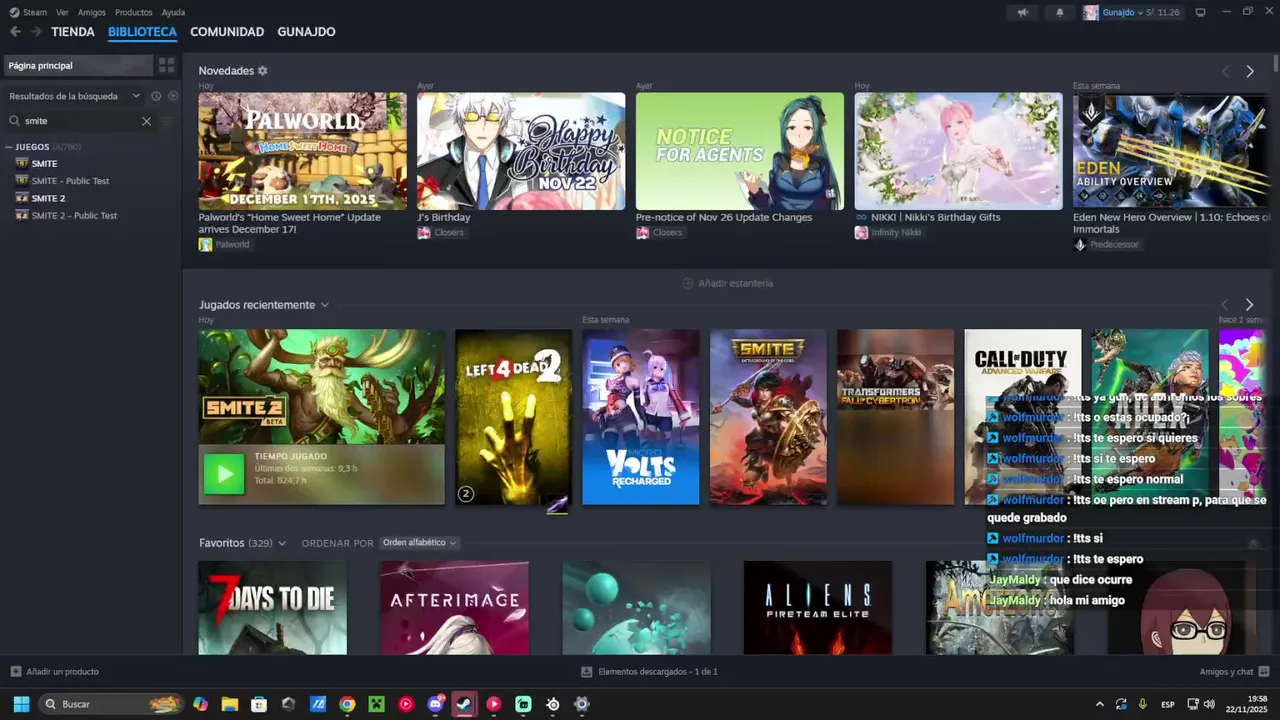The width and height of the screenshot is (1280, 720).
Task: Open the SMITE game cover in recents
Action: (x=768, y=417)
